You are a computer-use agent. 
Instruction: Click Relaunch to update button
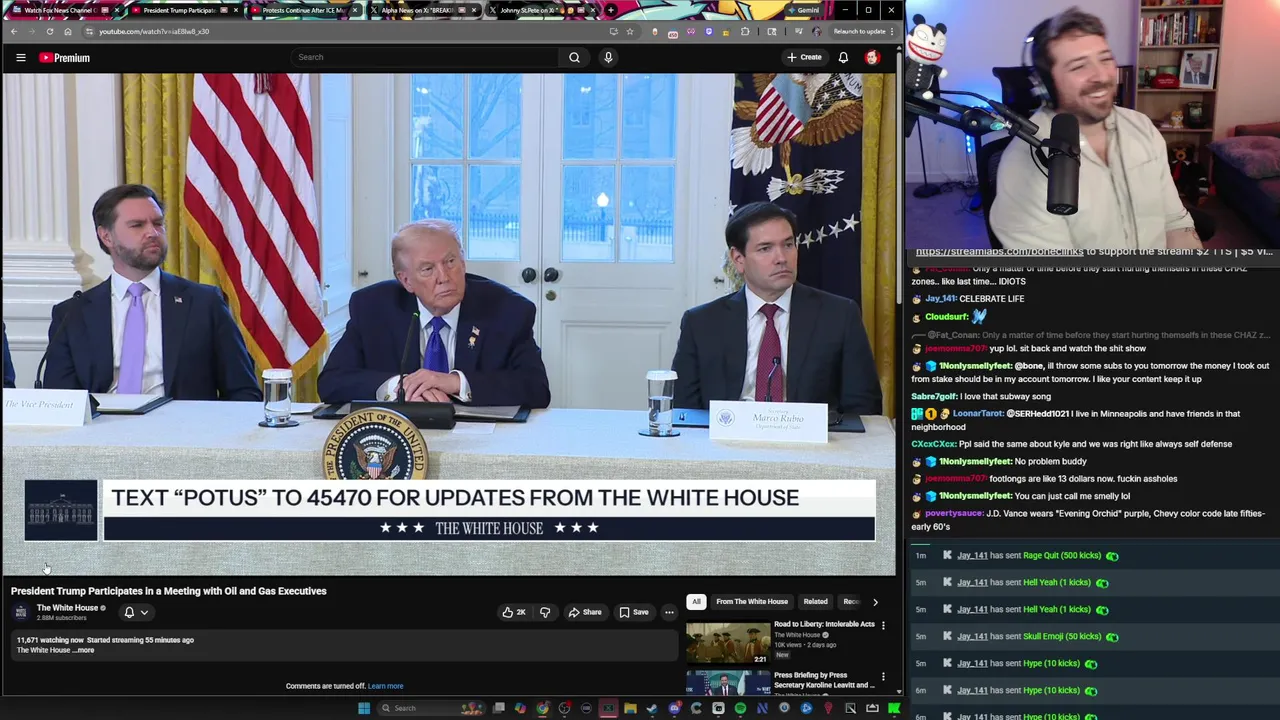click(x=859, y=31)
